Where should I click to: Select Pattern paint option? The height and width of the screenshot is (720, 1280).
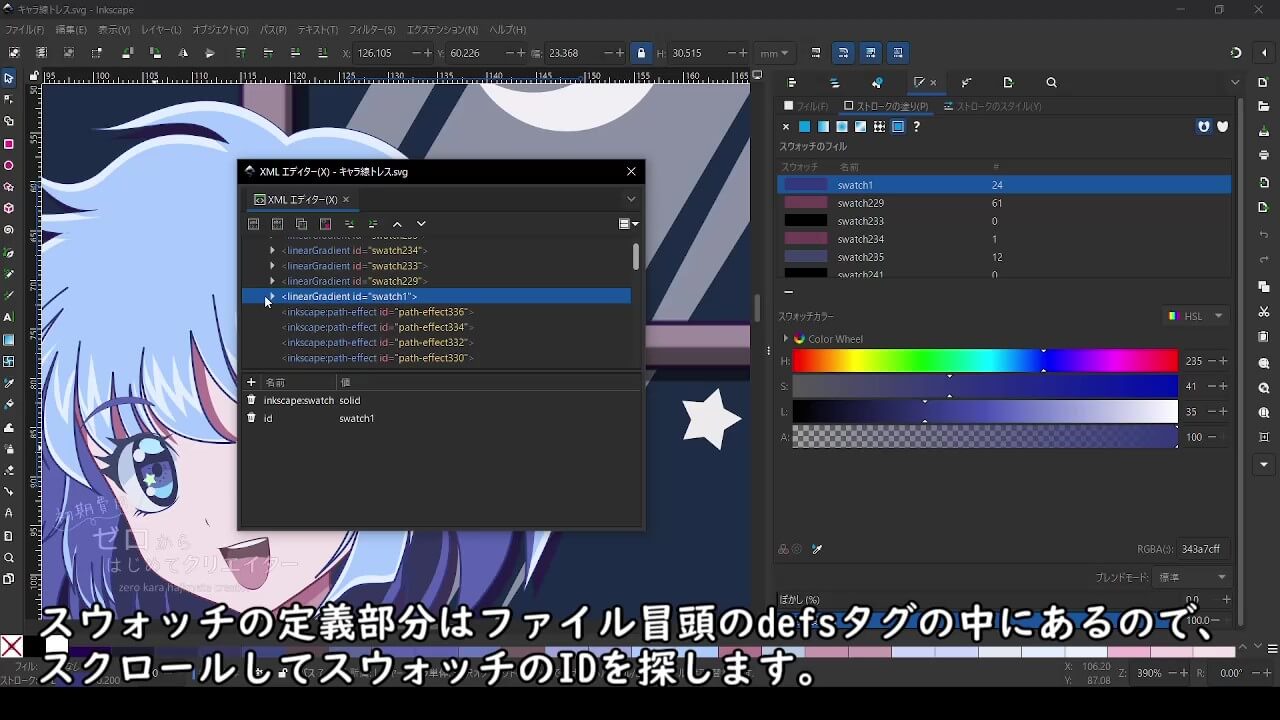[879, 127]
